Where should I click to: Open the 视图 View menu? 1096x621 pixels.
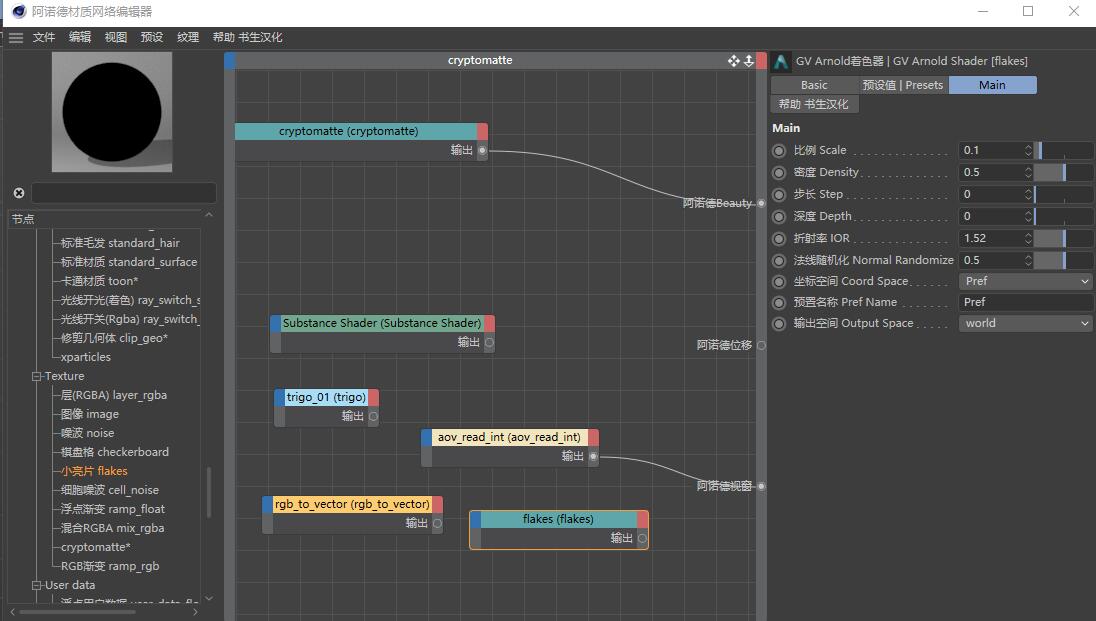116,37
